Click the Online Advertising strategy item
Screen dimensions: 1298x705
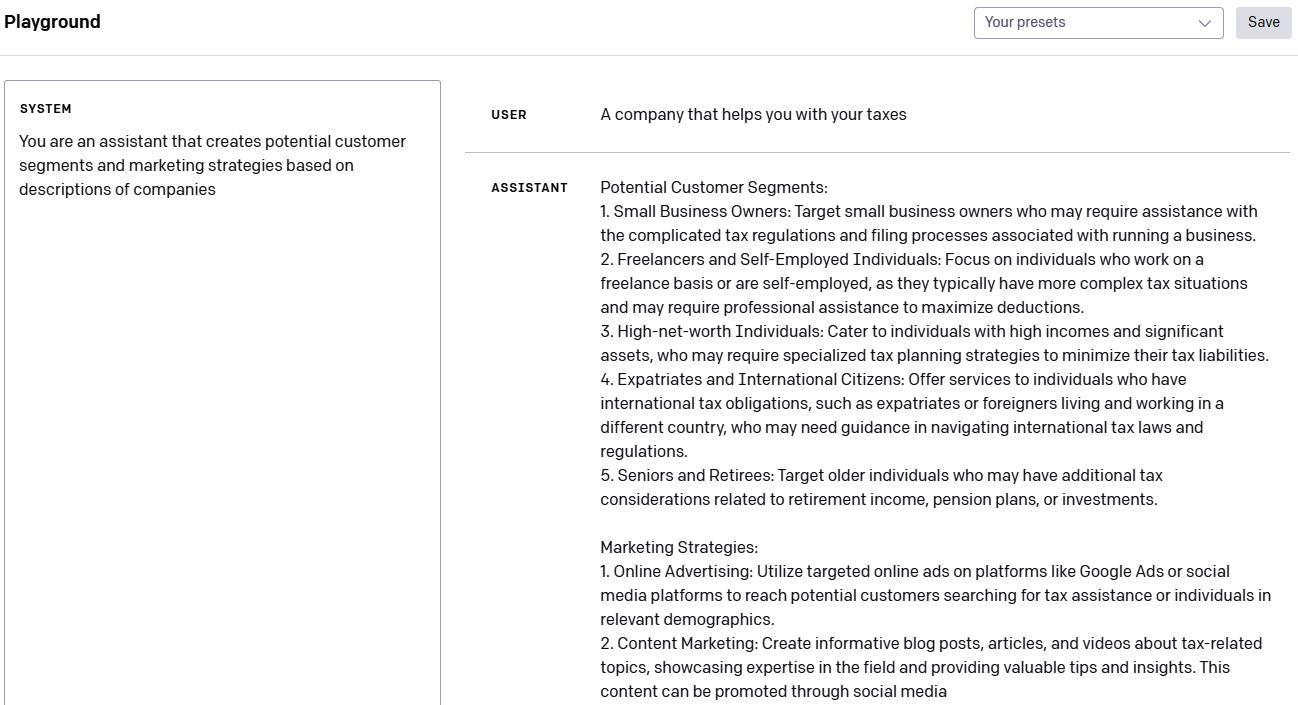click(x=934, y=595)
